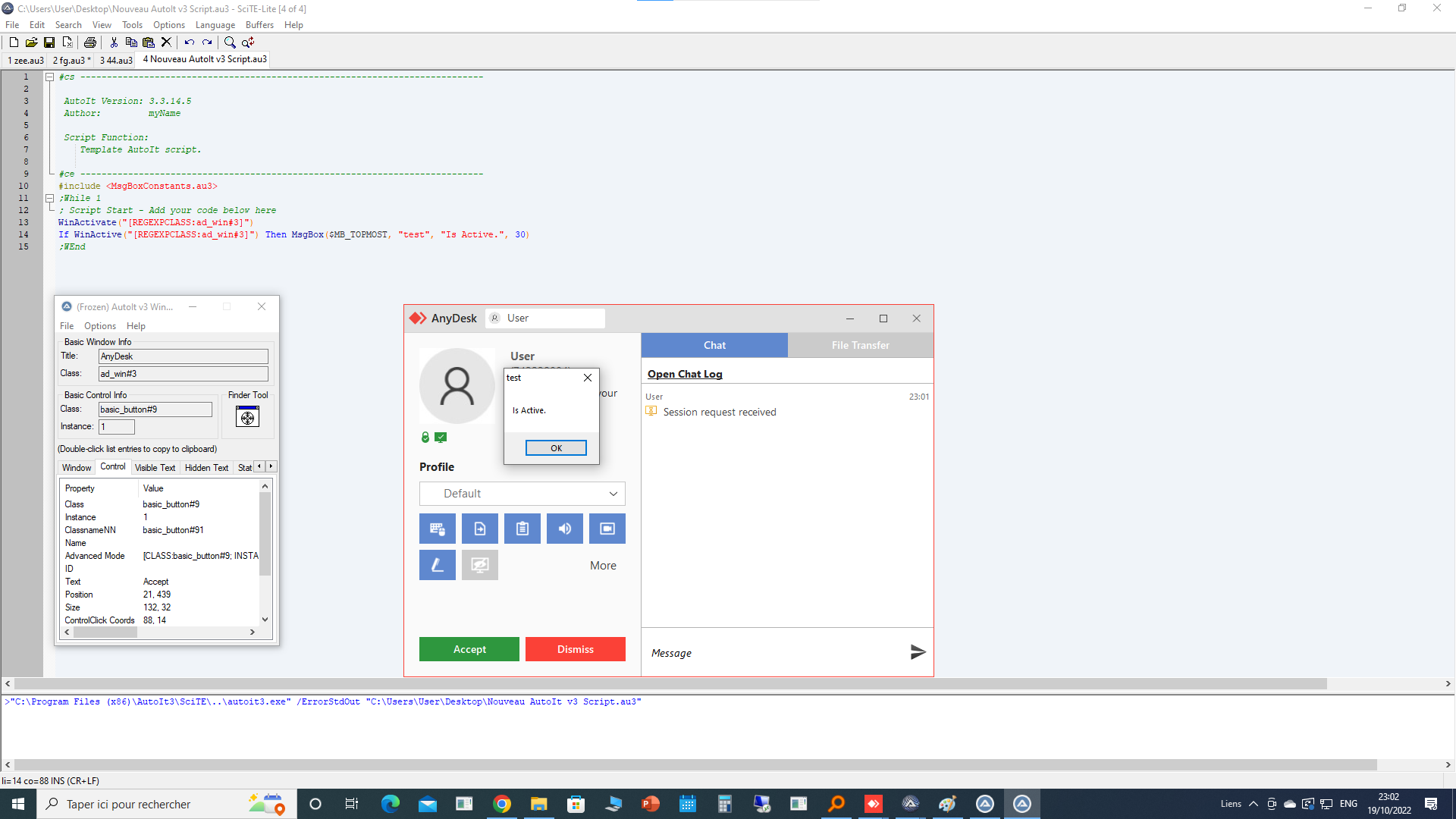Save the script with the floppy disk icon
Screen dimensions: 1456x819
point(49,42)
